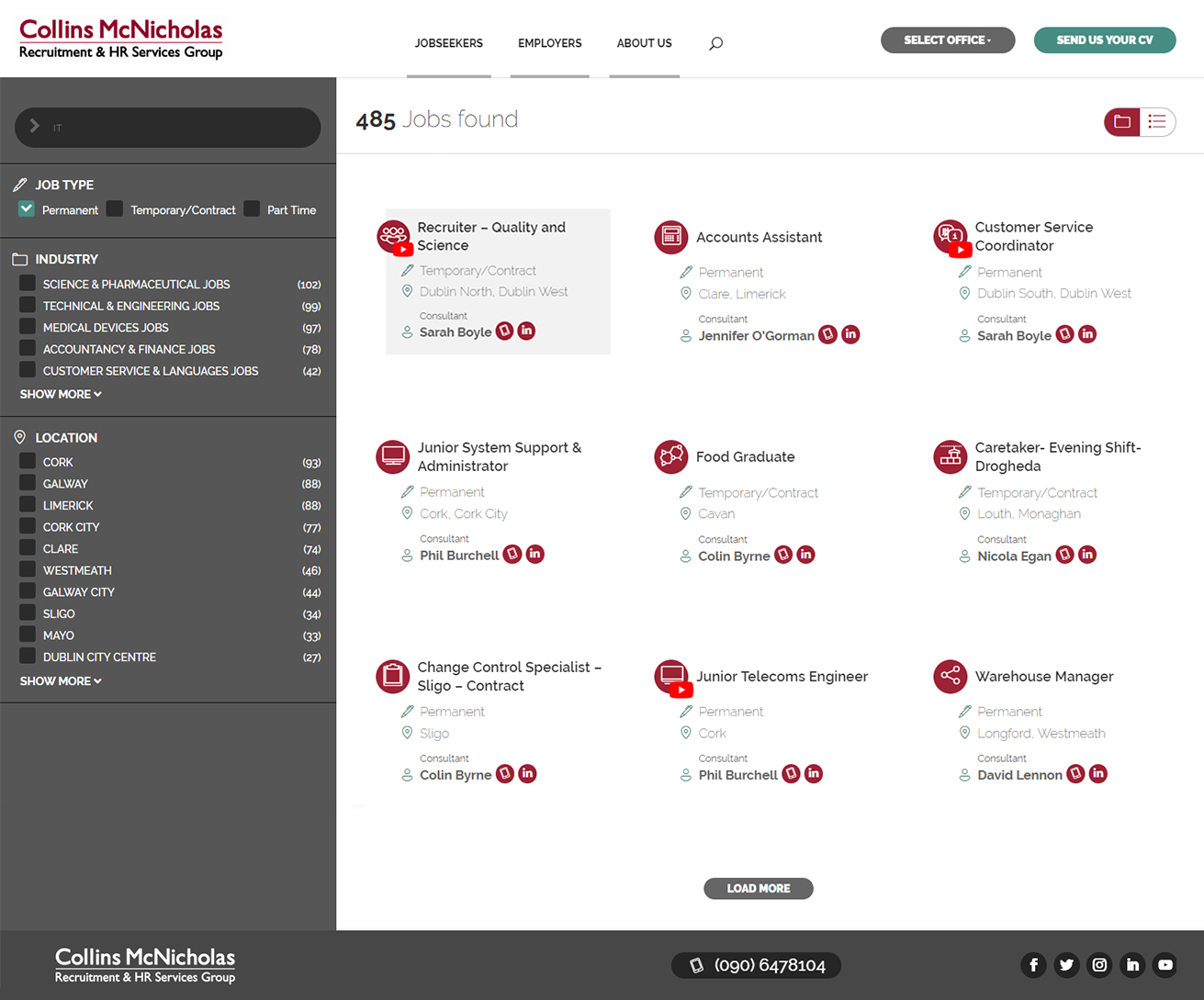
Task: Open the Instagram icon in footer
Action: pos(1099,965)
